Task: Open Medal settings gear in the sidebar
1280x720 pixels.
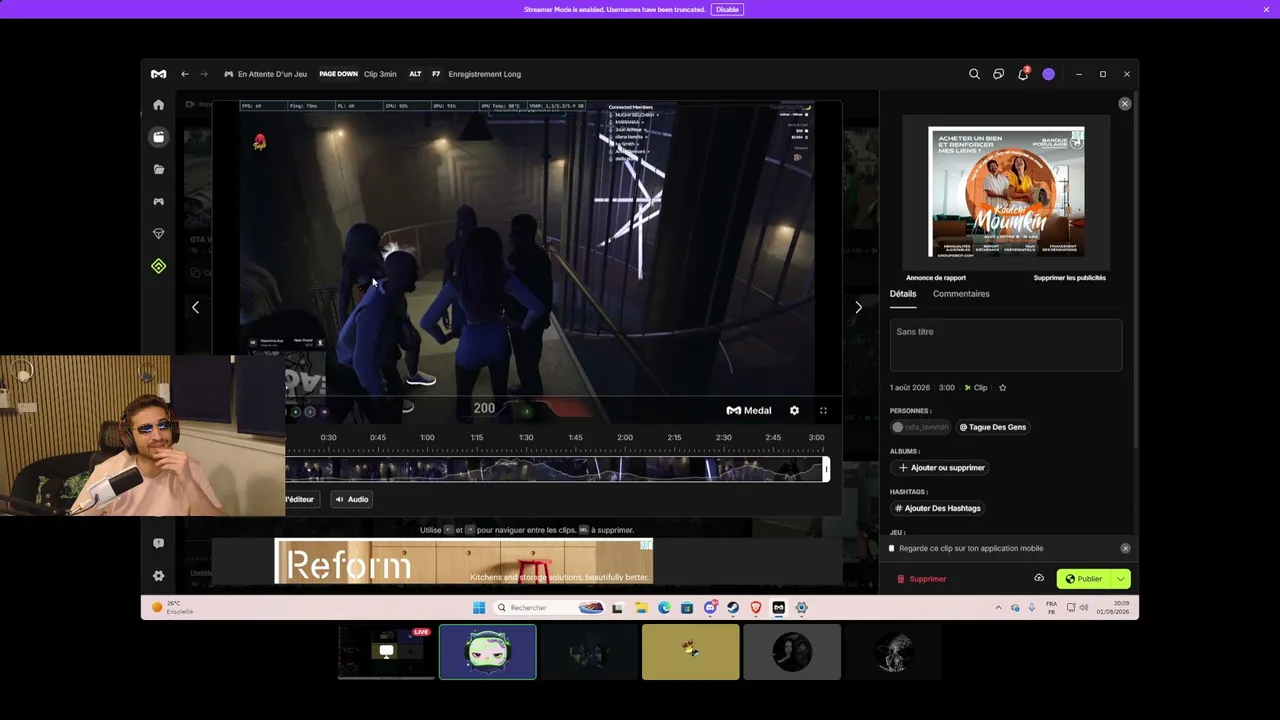Action: (158, 576)
